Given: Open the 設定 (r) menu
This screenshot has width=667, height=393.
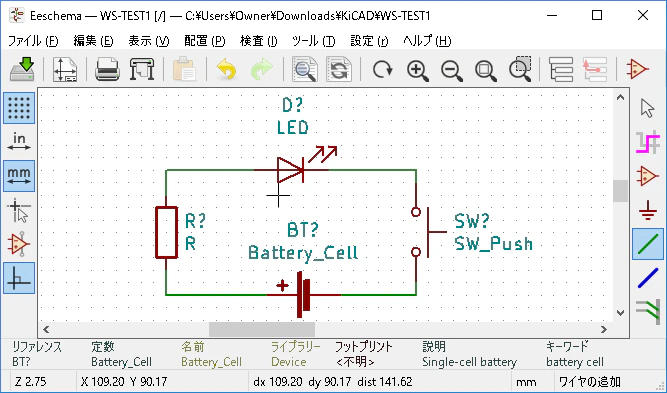Looking at the screenshot, I should (369, 41).
